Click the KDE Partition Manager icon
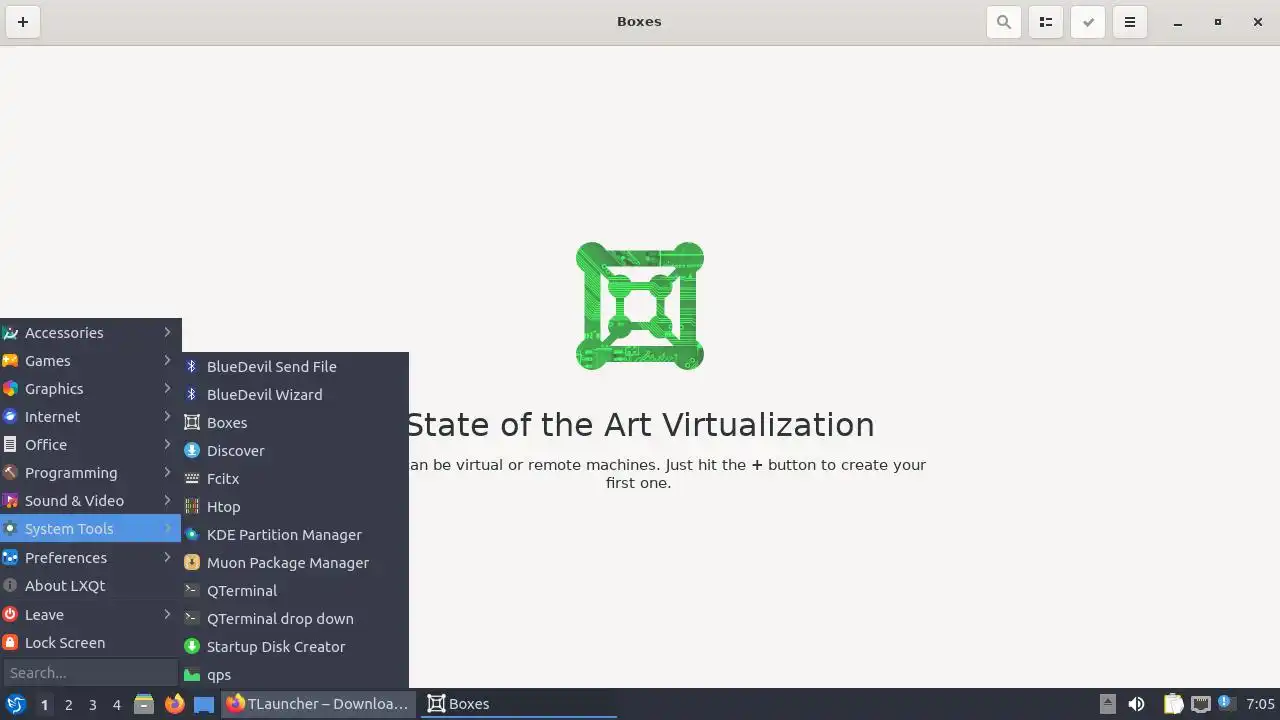 pyautogui.click(x=192, y=535)
